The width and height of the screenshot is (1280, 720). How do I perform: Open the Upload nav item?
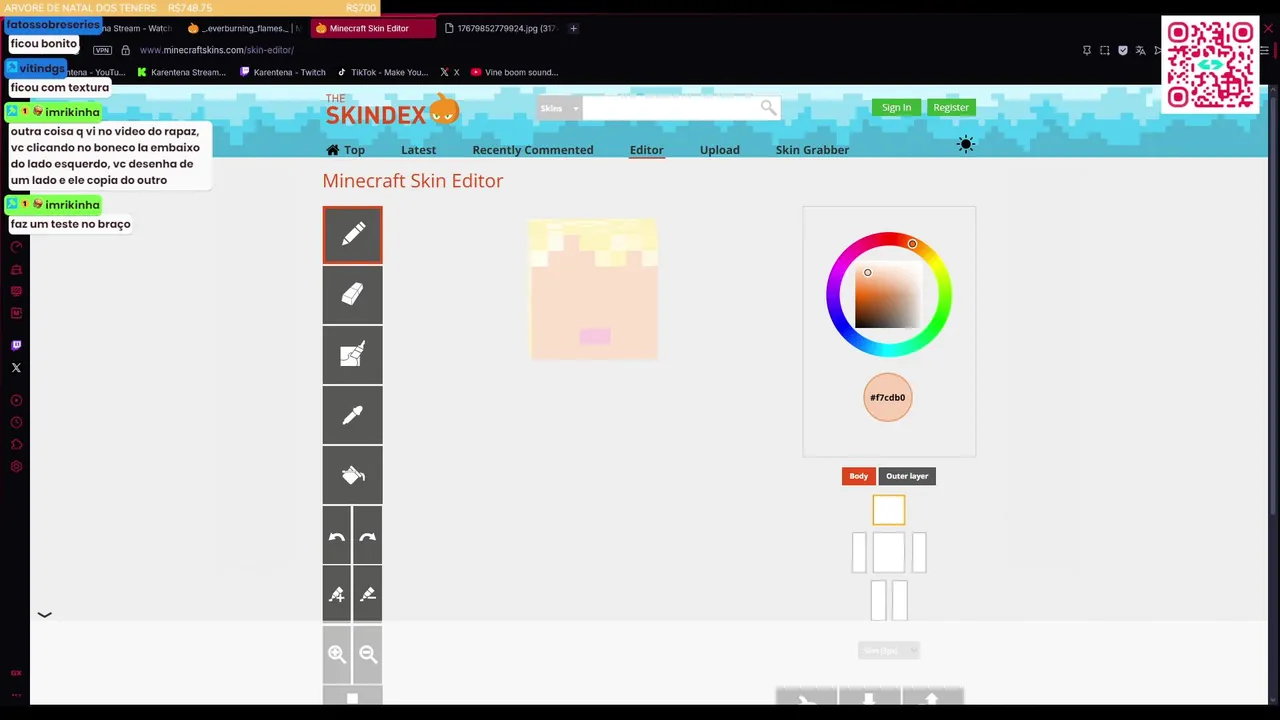tap(719, 150)
